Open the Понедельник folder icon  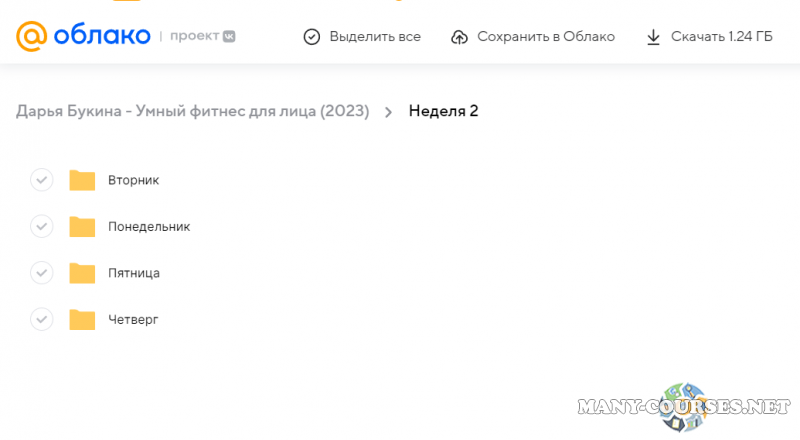tap(82, 227)
